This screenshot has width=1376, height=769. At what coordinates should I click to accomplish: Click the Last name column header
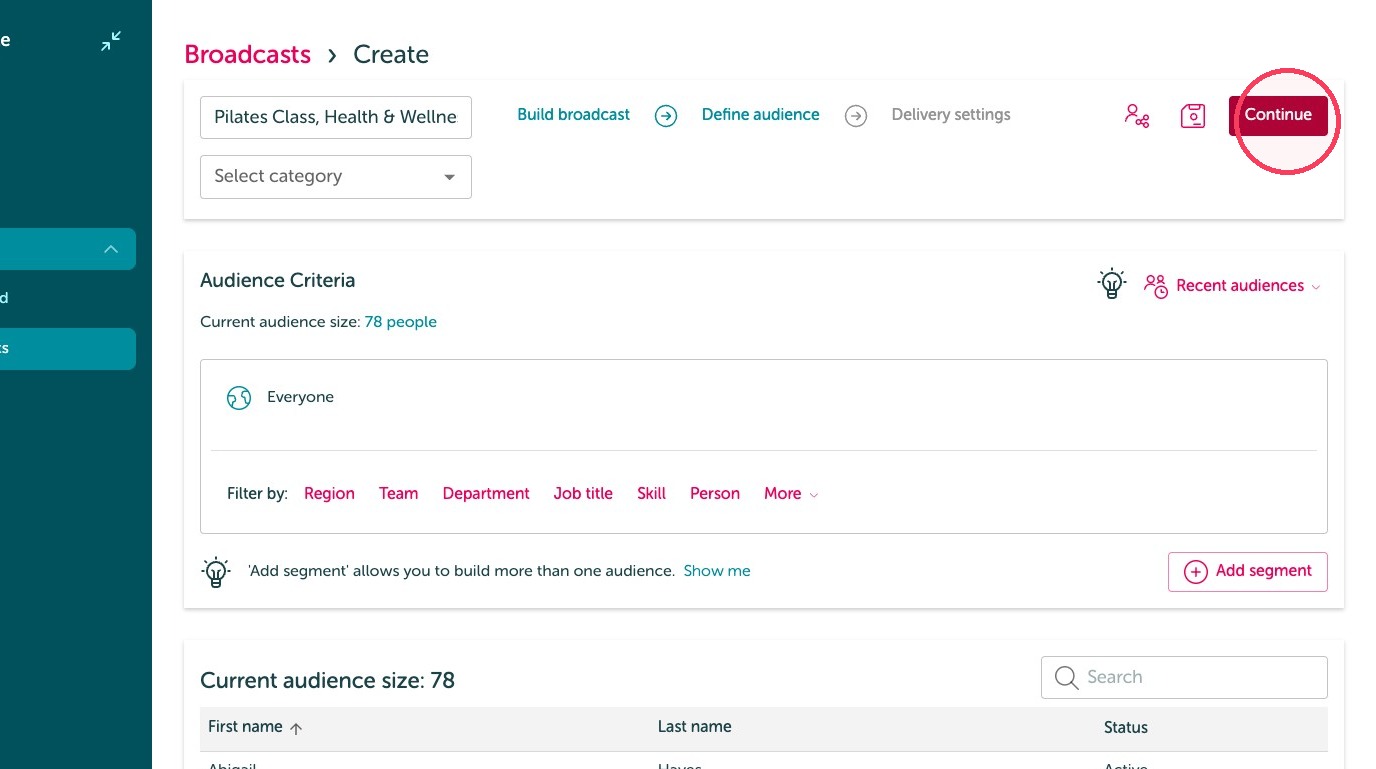coord(695,727)
